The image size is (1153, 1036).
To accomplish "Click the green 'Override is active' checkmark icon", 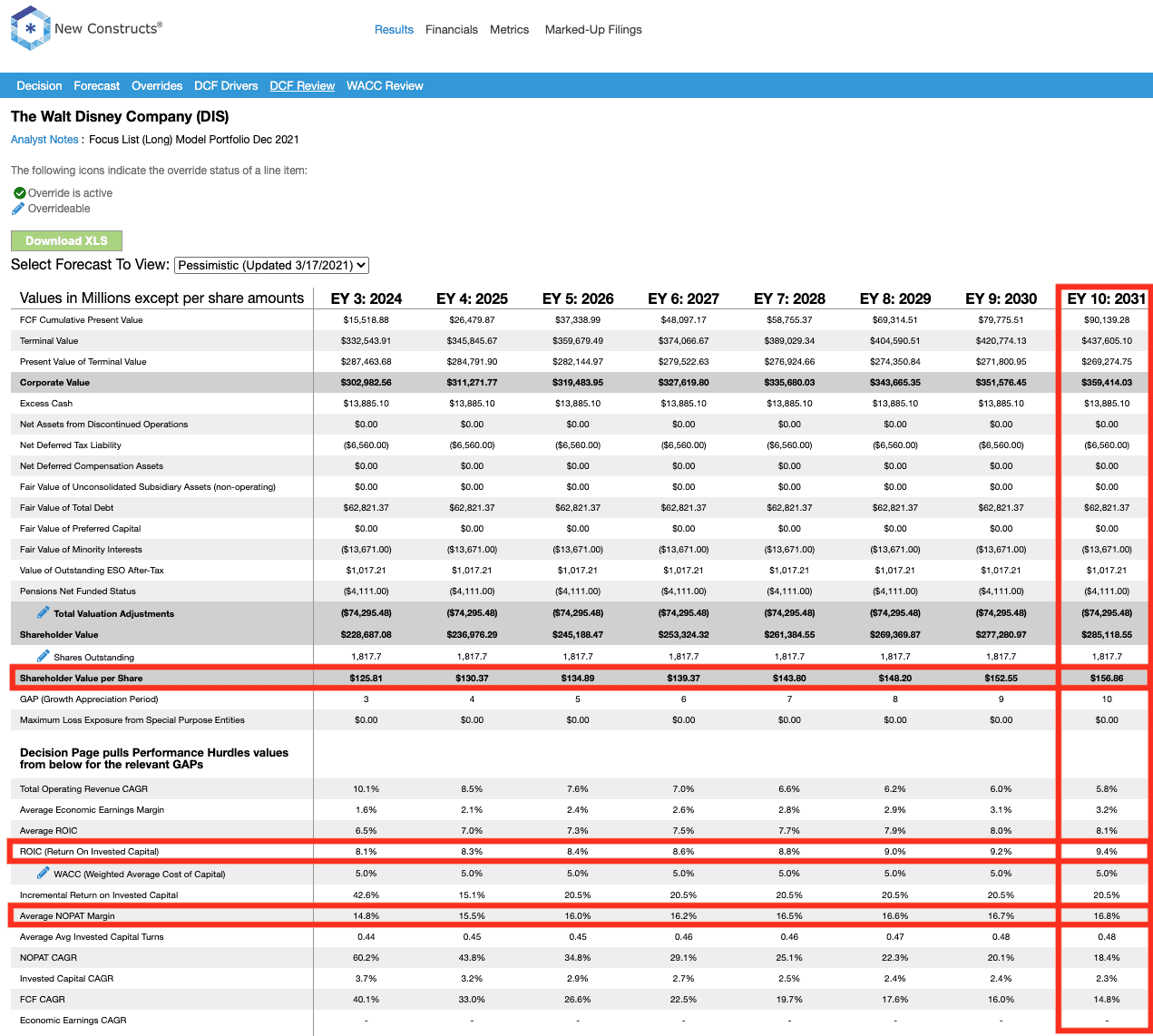I will (19, 193).
